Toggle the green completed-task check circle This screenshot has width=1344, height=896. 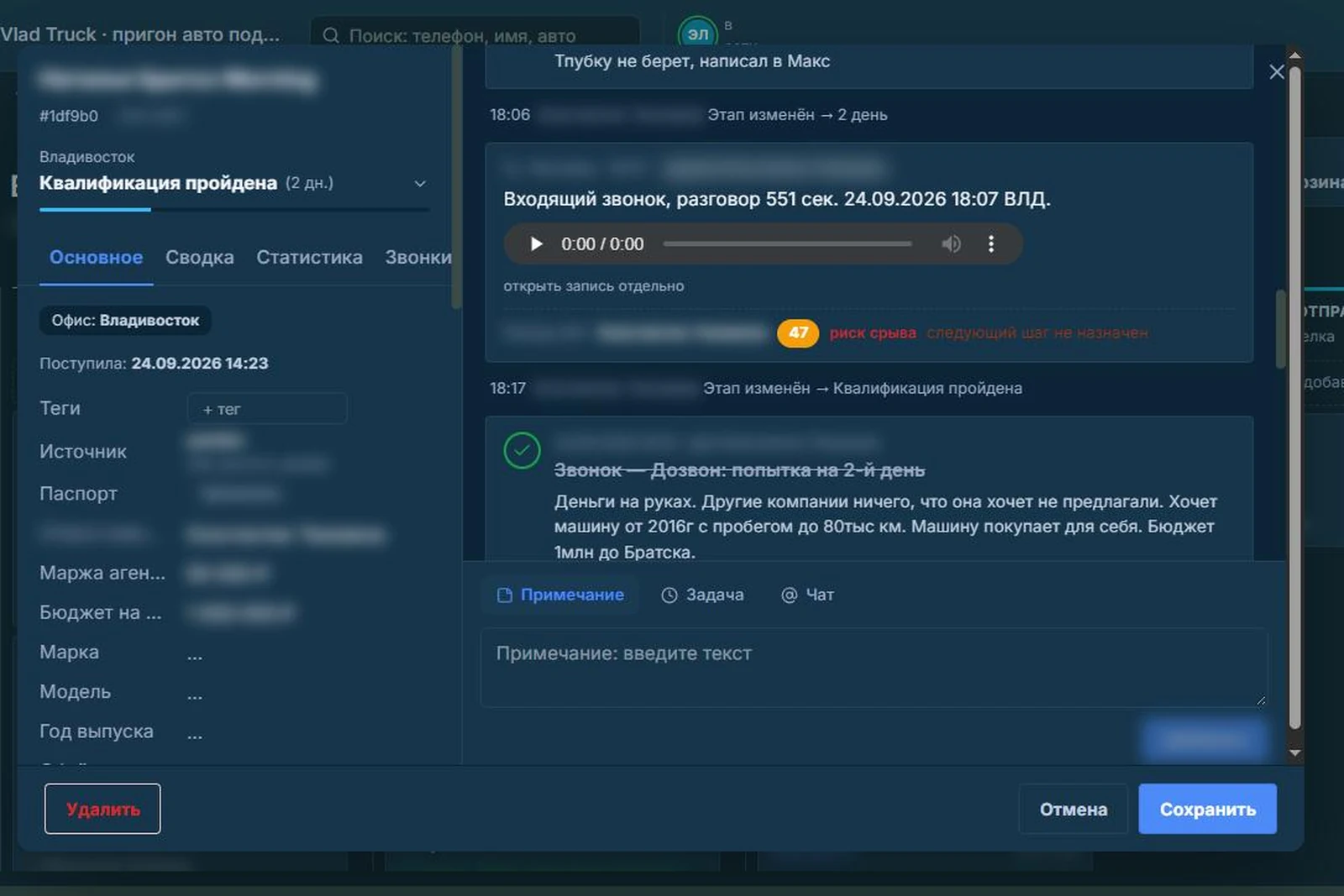522,451
